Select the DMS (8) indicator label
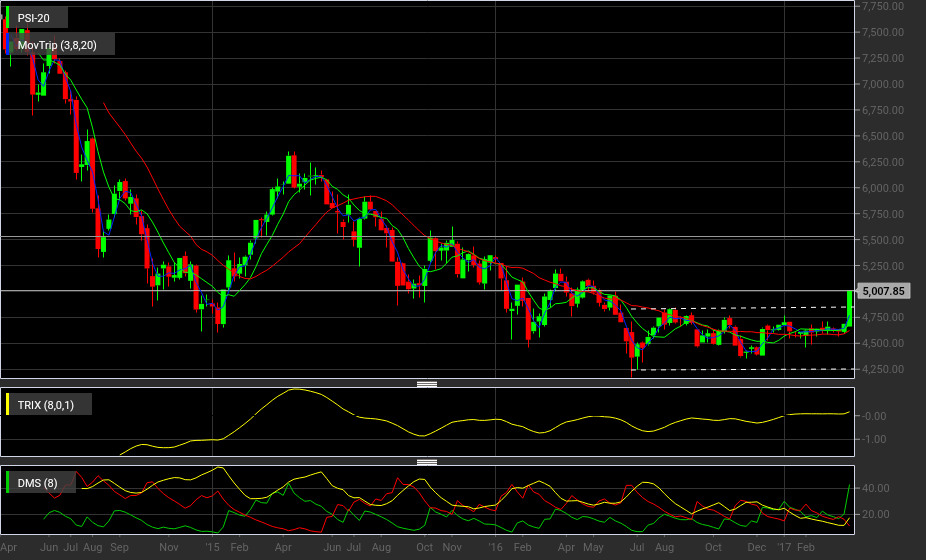This screenshot has width=926, height=560. tap(37, 483)
